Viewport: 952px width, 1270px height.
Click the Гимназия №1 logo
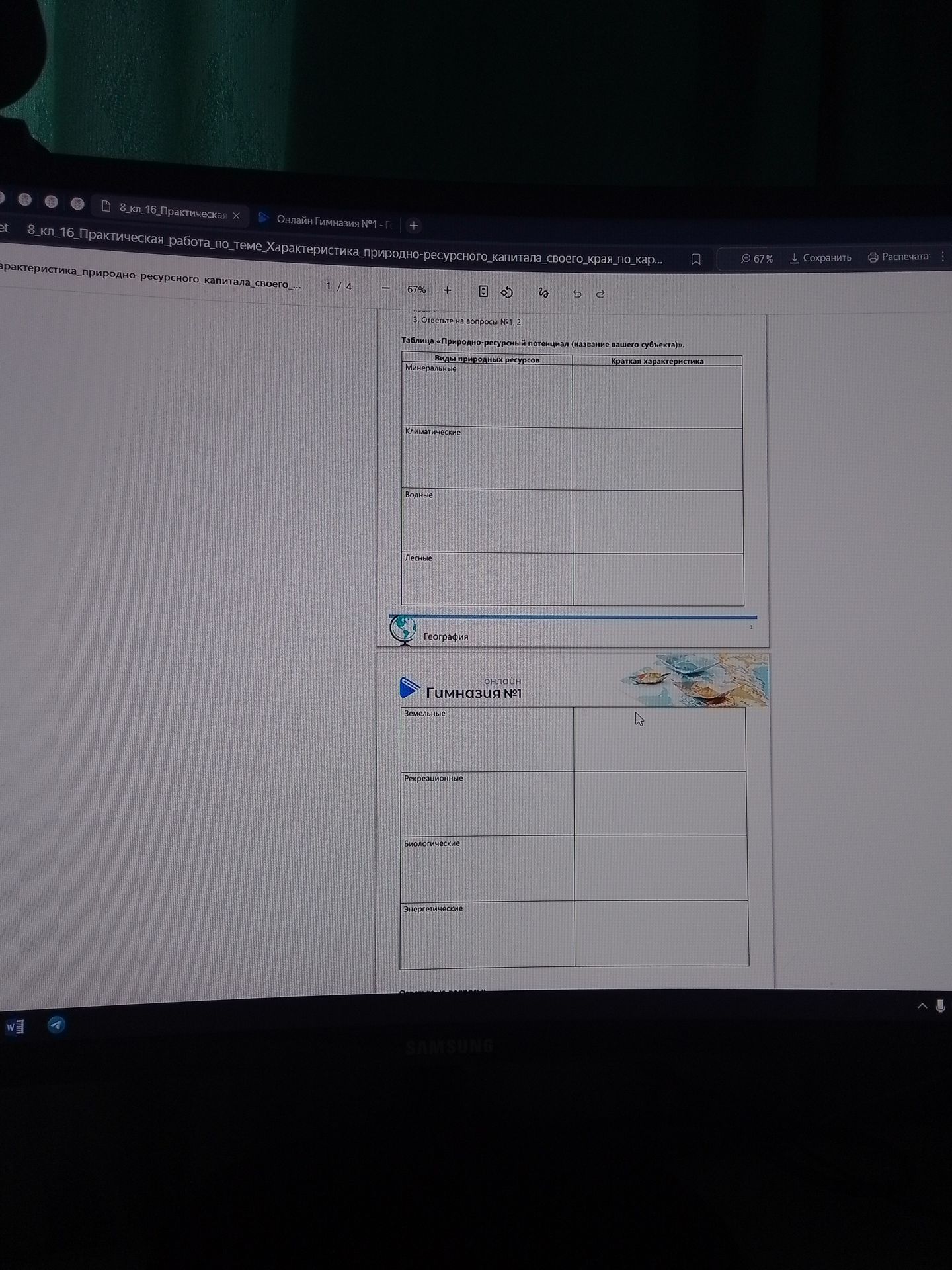coord(461,689)
